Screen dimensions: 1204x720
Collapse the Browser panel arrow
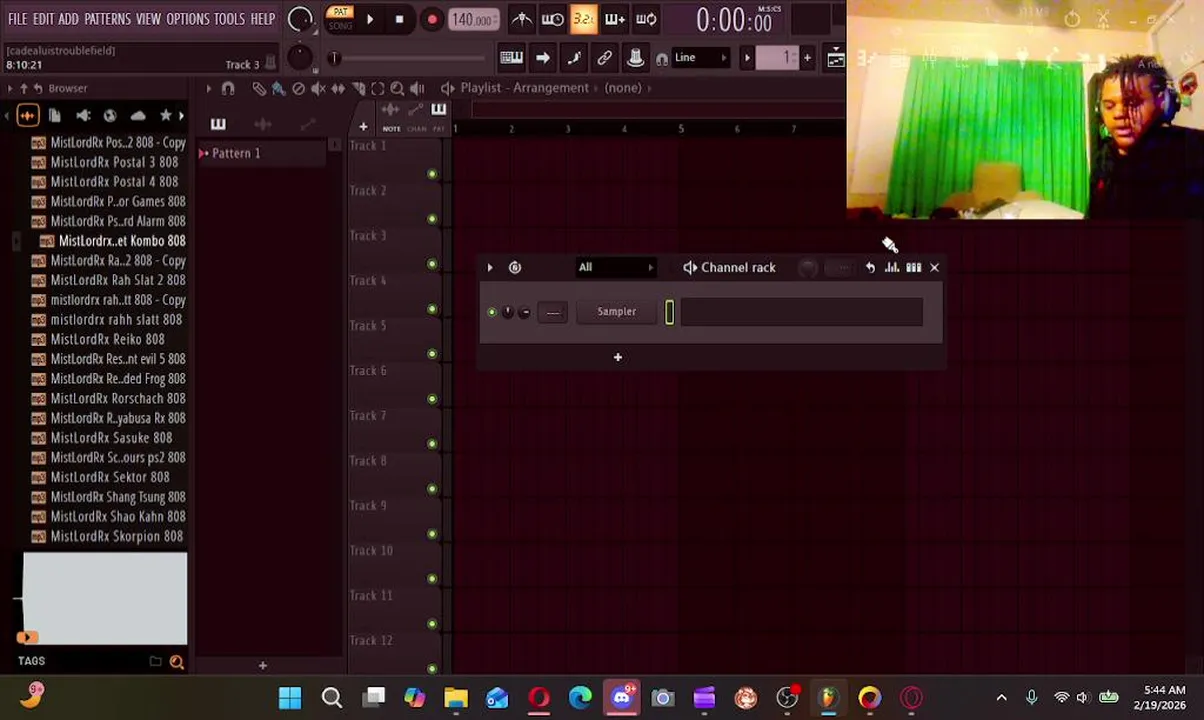(10, 88)
